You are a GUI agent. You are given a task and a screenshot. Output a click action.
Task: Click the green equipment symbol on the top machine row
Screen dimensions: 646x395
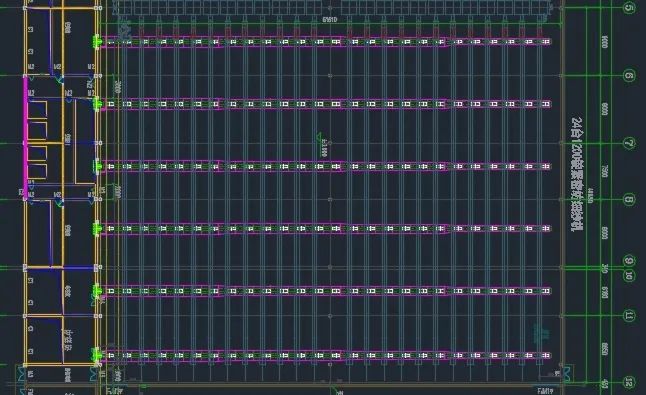97,42
